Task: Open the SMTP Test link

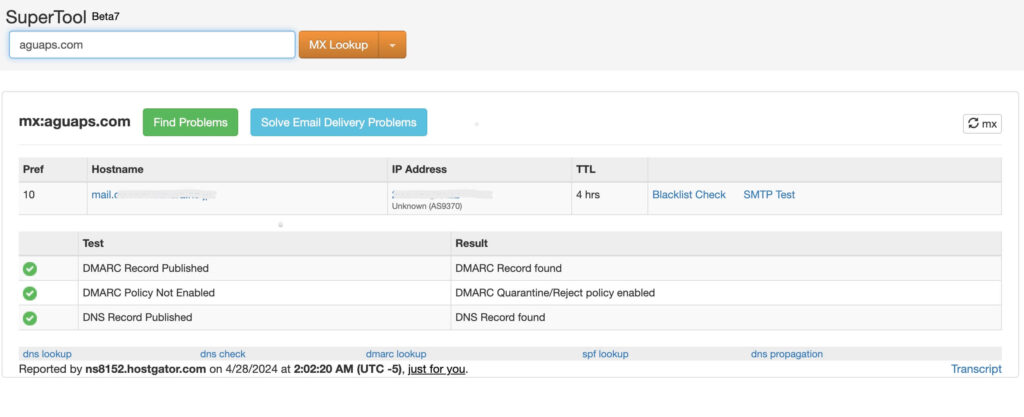Action: [769, 195]
